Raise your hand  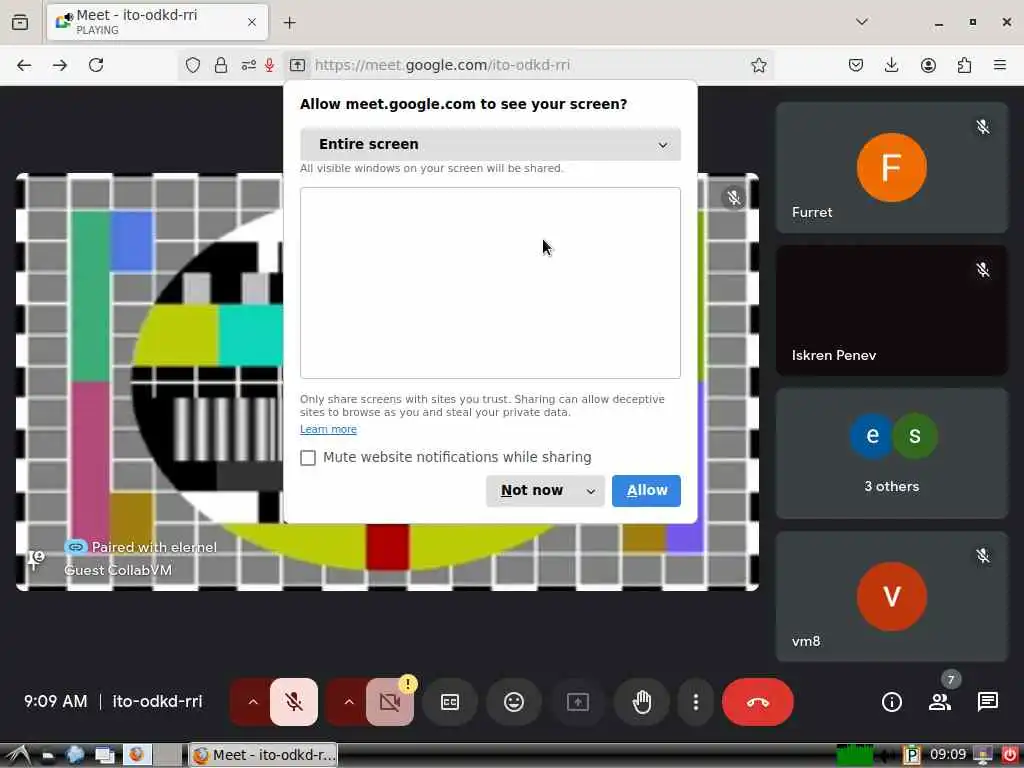pyautogui.click(x=642, y=702)
